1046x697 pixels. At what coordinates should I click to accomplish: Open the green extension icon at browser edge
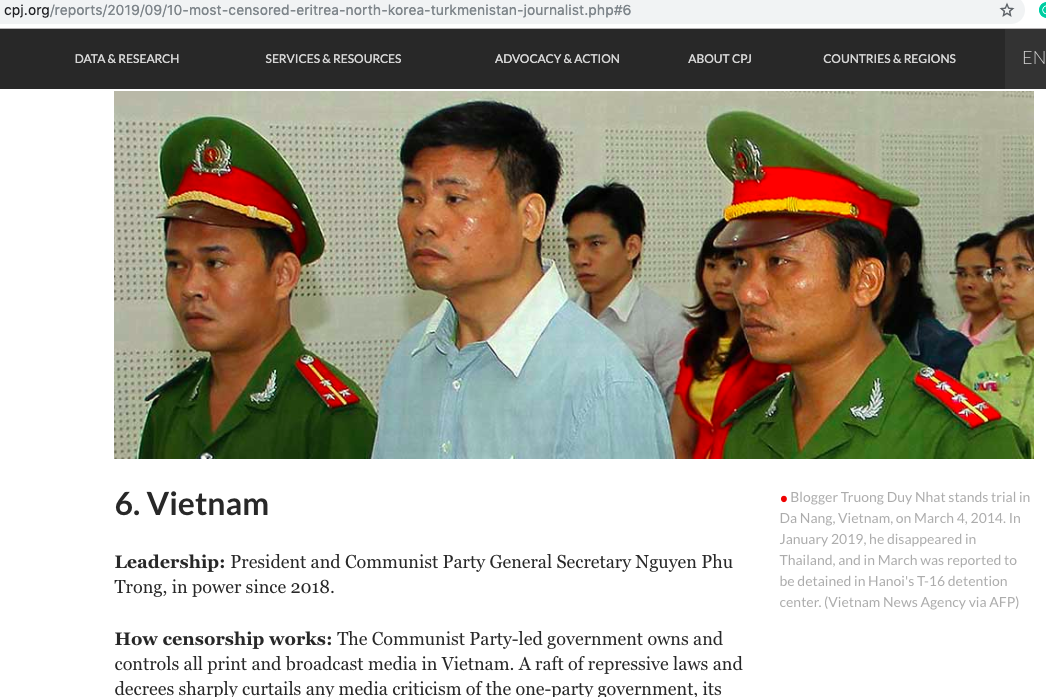coord(1042,10)
